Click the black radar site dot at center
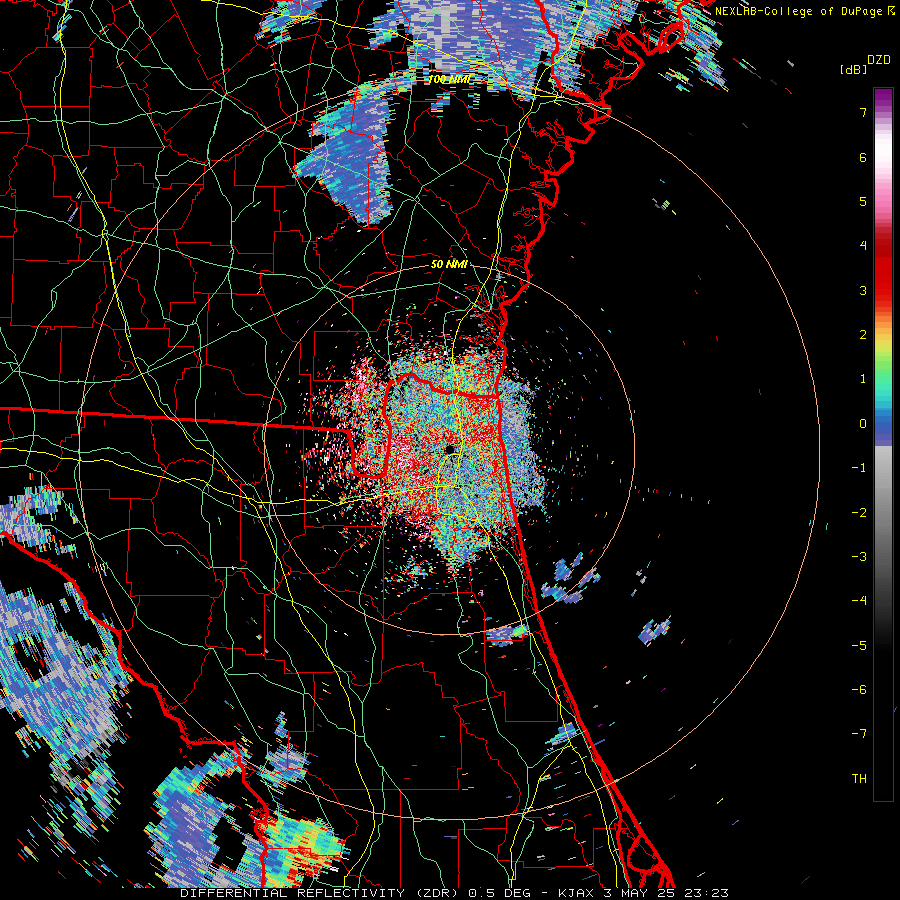The height and width of the screenshot is (900, 900). (x=450, y=449)
